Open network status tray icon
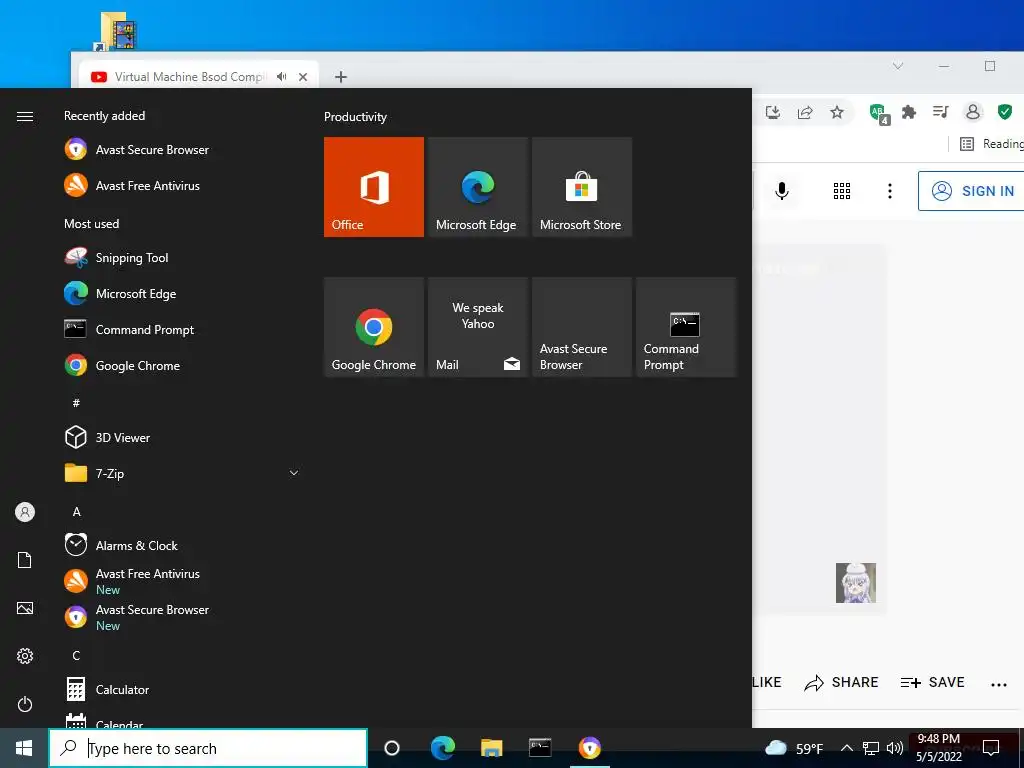1024x768 pixels. click(x=871, y=748)
